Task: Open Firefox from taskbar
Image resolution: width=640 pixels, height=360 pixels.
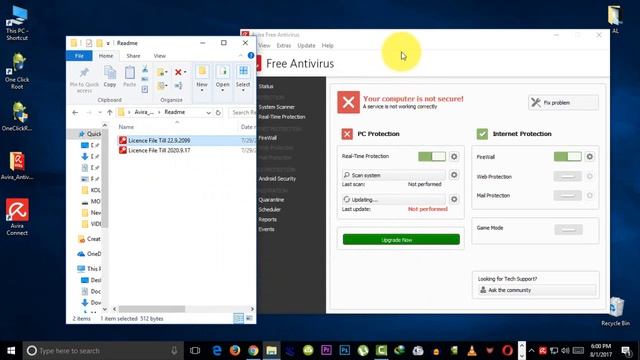Action: [235, 351]
